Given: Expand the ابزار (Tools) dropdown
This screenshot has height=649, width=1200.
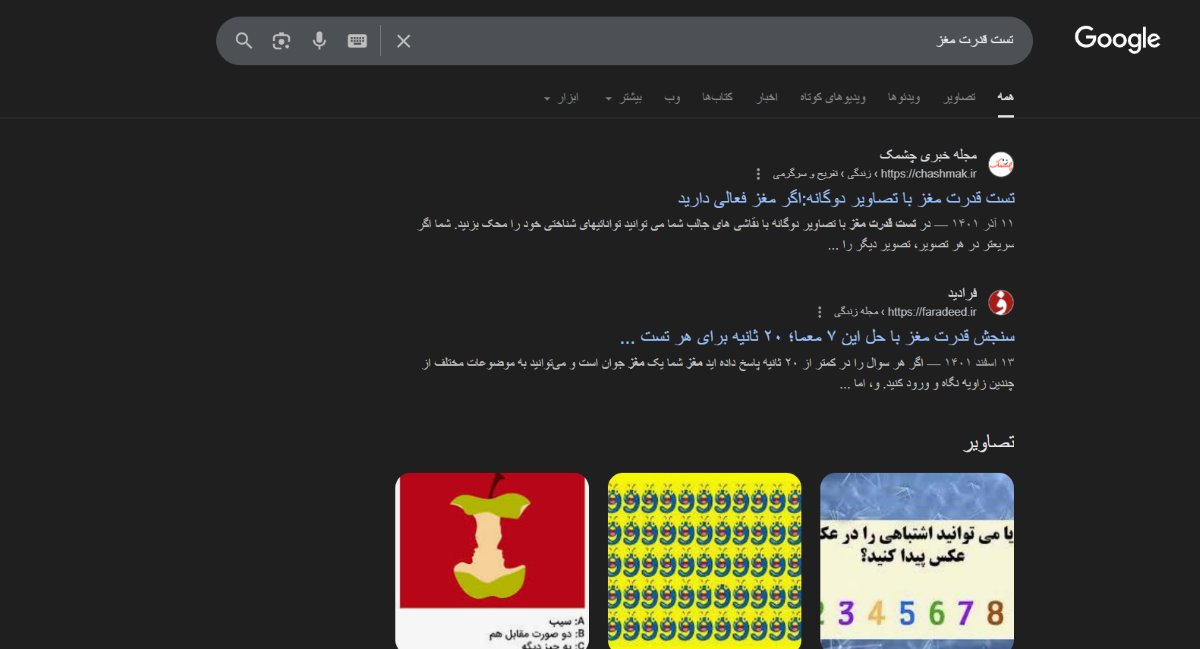Looking at the screenshot, I should pyautogui.click(x=562, y=98).
